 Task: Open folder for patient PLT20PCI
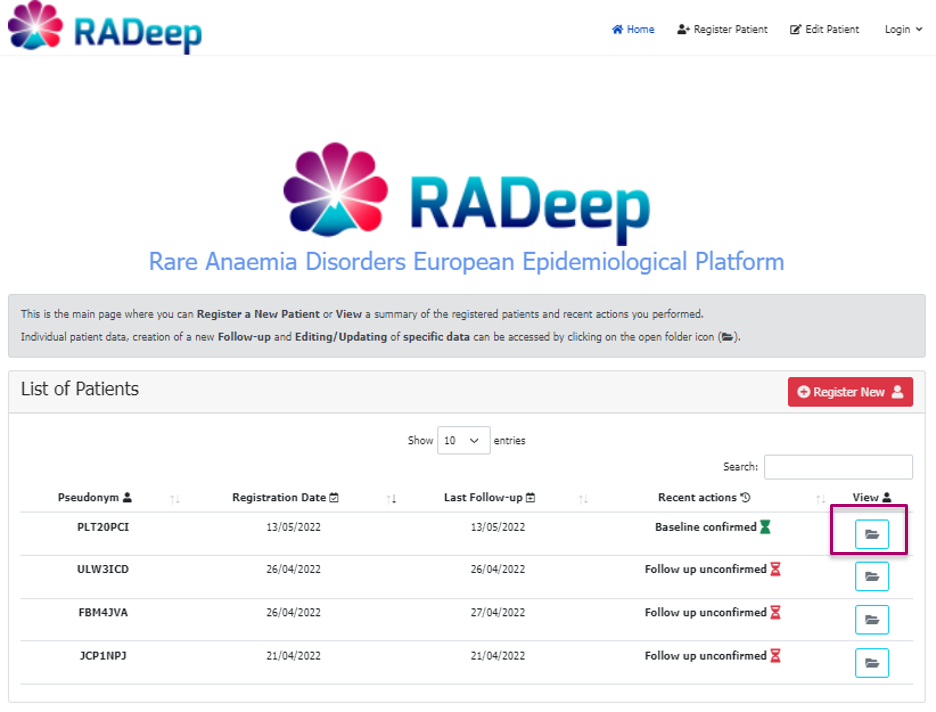click(x=872, y=534)
